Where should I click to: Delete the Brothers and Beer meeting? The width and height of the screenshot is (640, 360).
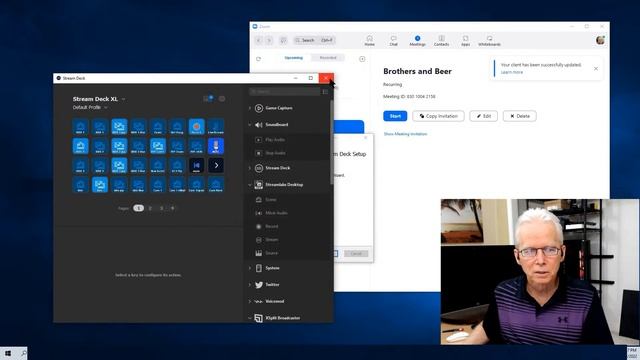(520, 116)
